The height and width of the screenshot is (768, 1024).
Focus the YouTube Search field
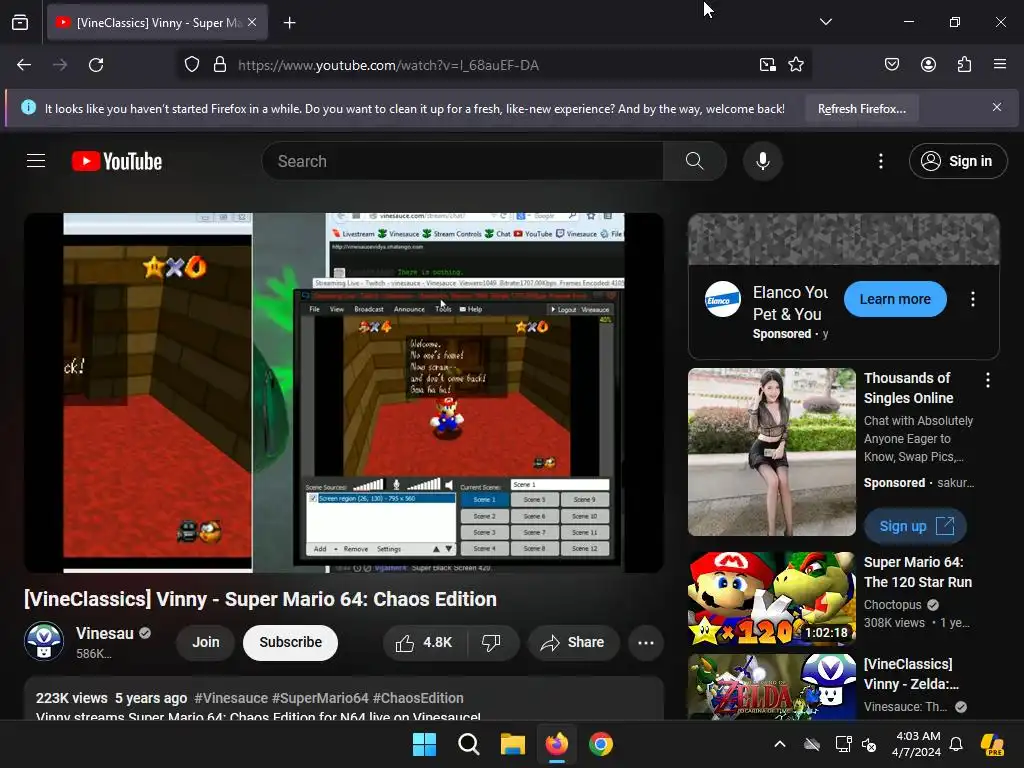point(462,161)
